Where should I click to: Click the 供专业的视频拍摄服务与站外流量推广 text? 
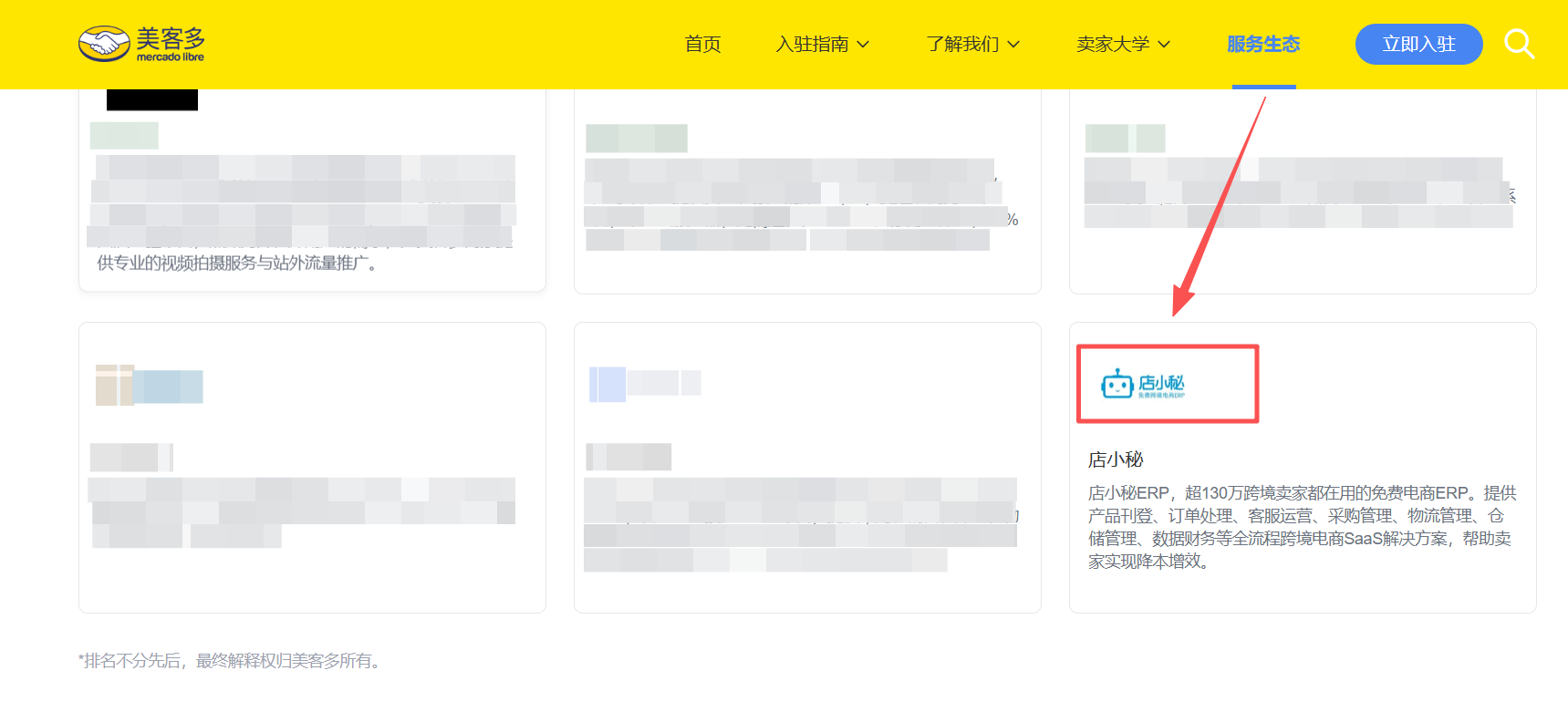pos(237,263)
